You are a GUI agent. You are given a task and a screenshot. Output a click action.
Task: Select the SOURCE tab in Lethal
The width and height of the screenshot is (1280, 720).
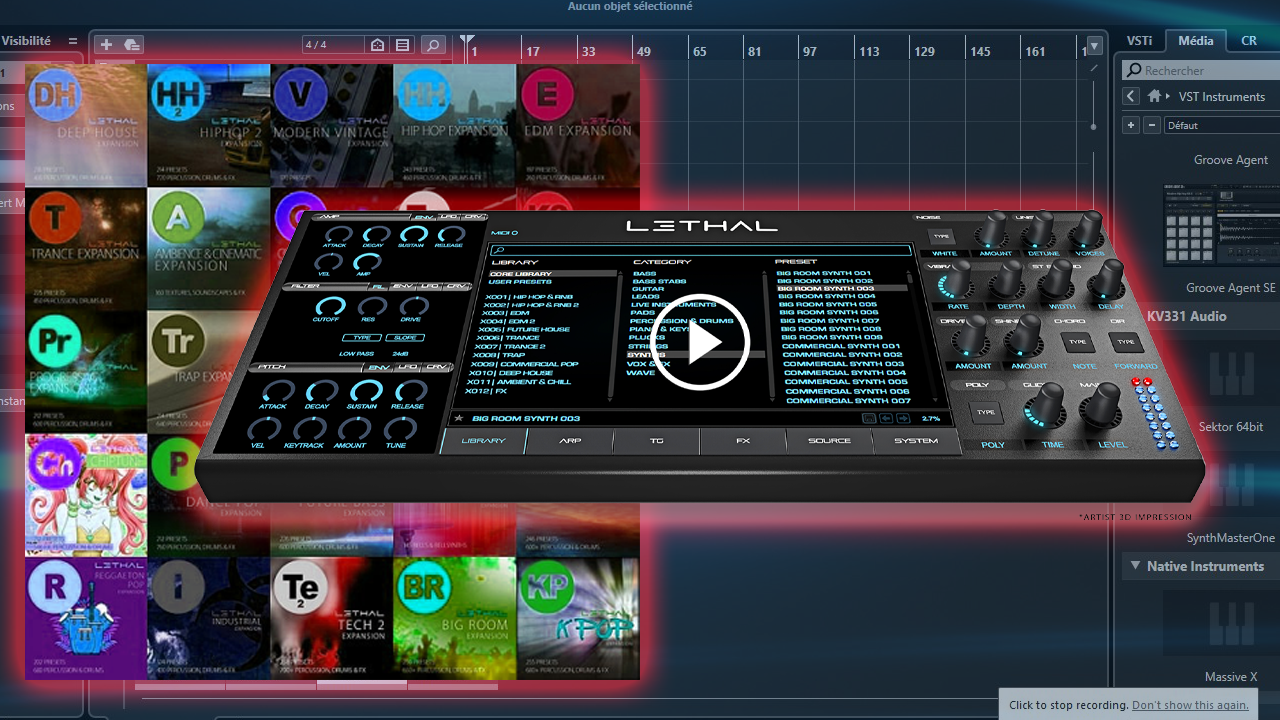coord(829,441)
